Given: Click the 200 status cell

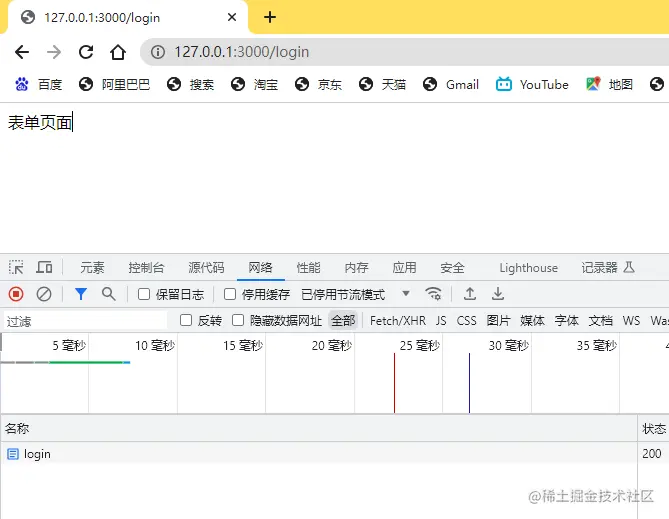Looking at the screenshot, I should click(x=652, y=453).
